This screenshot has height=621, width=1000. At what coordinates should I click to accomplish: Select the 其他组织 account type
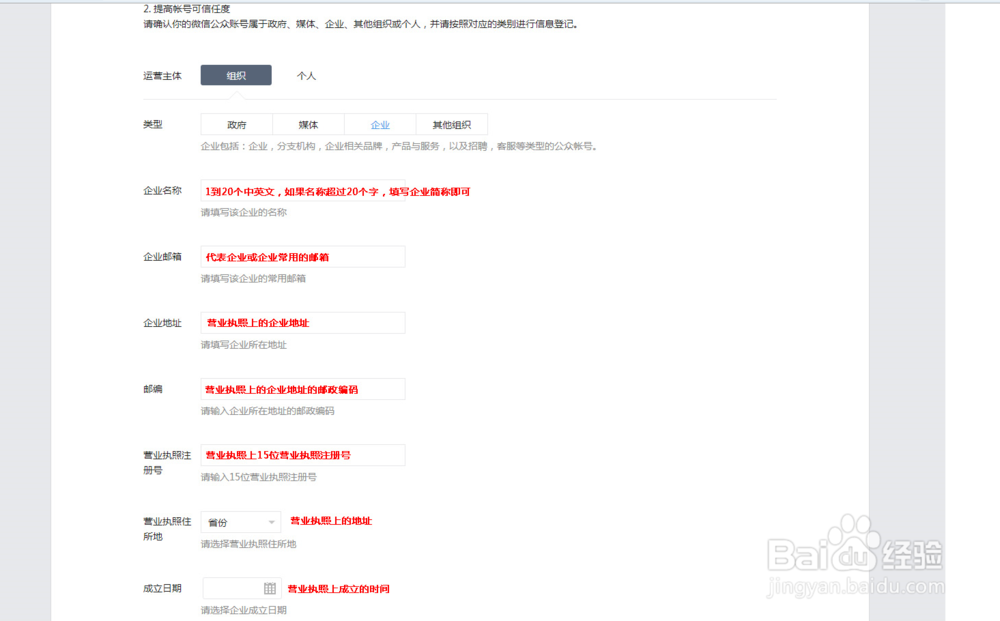click(x=451, y=123)
